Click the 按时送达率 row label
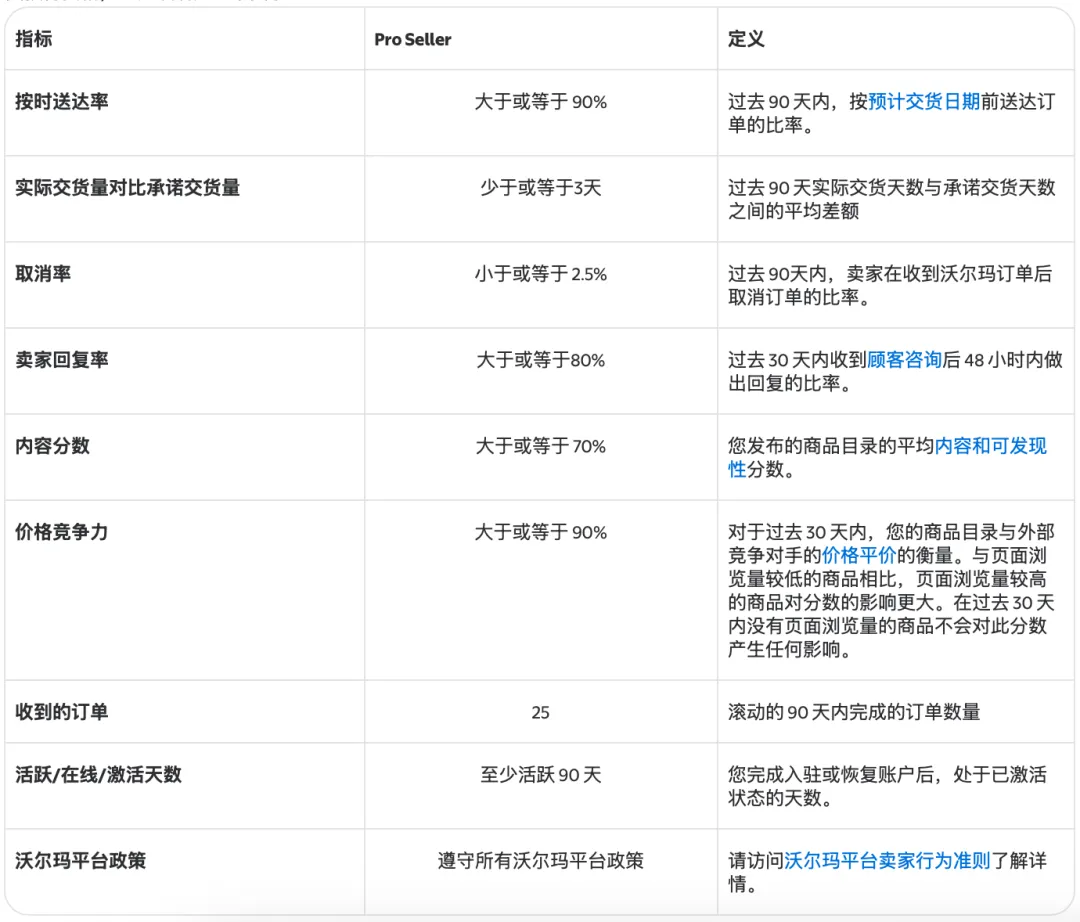 pyautogui.click(x=62, y=102)
